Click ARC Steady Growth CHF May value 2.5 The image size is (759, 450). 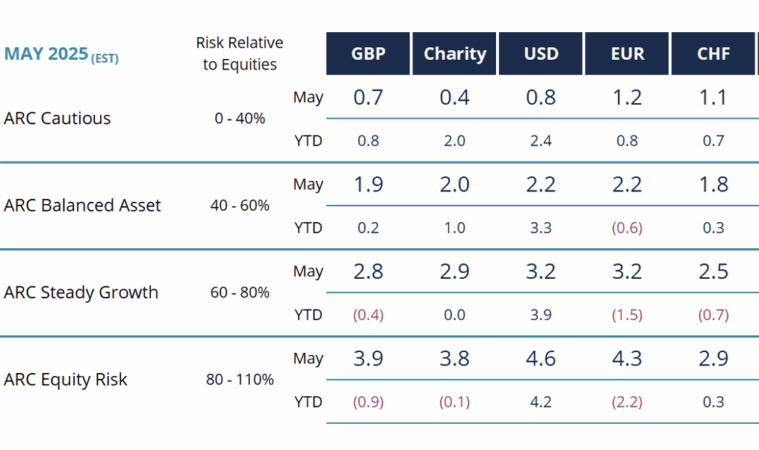(713, 271)
